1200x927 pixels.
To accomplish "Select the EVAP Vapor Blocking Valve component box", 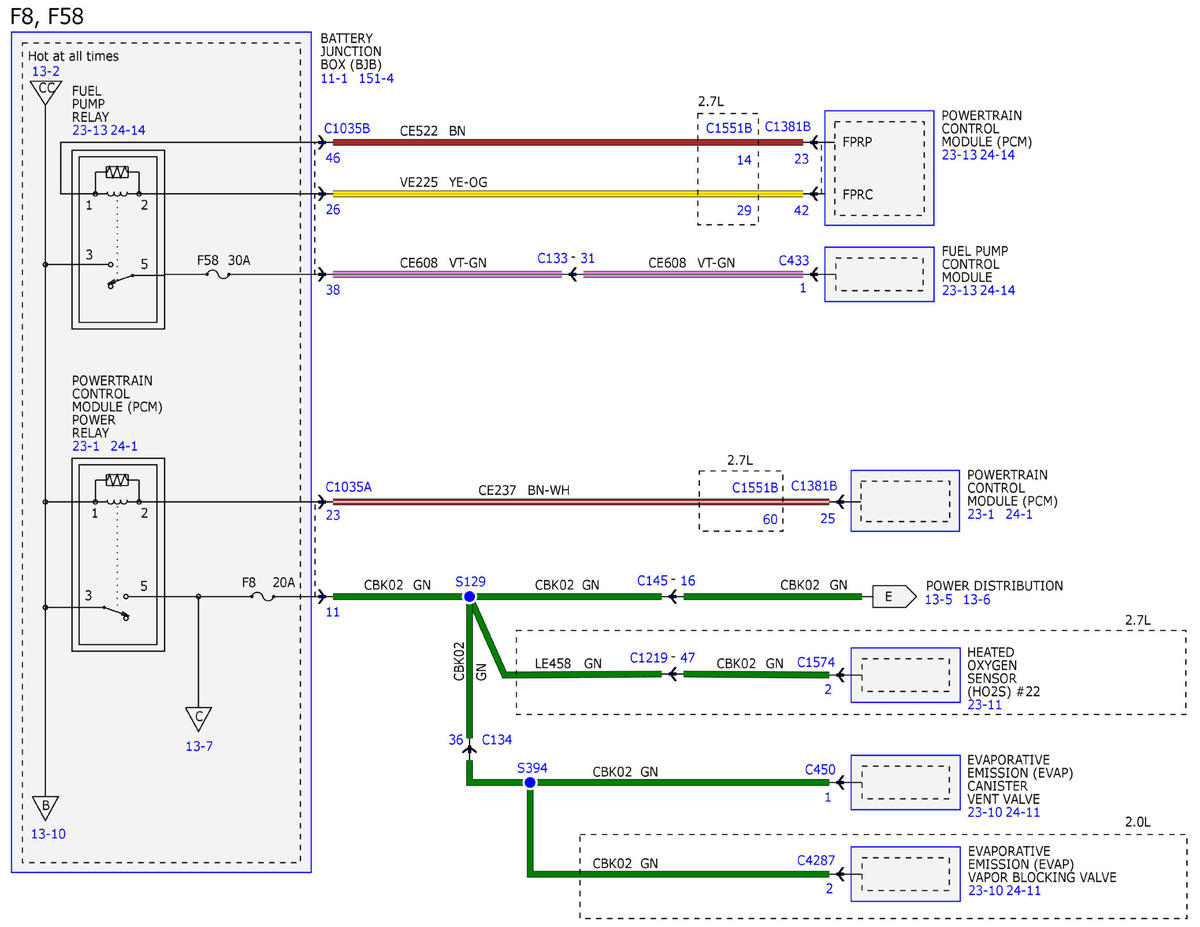I will (905, 873).
